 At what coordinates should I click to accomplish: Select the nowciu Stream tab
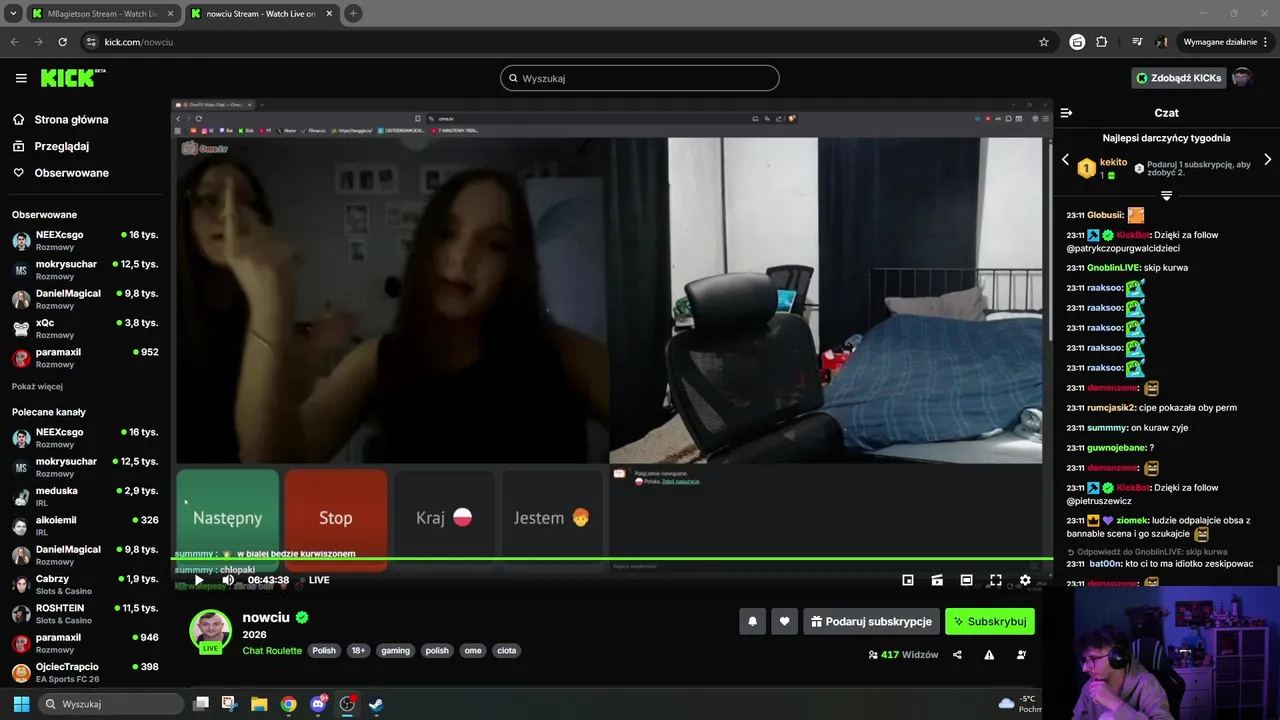point(261,14)
